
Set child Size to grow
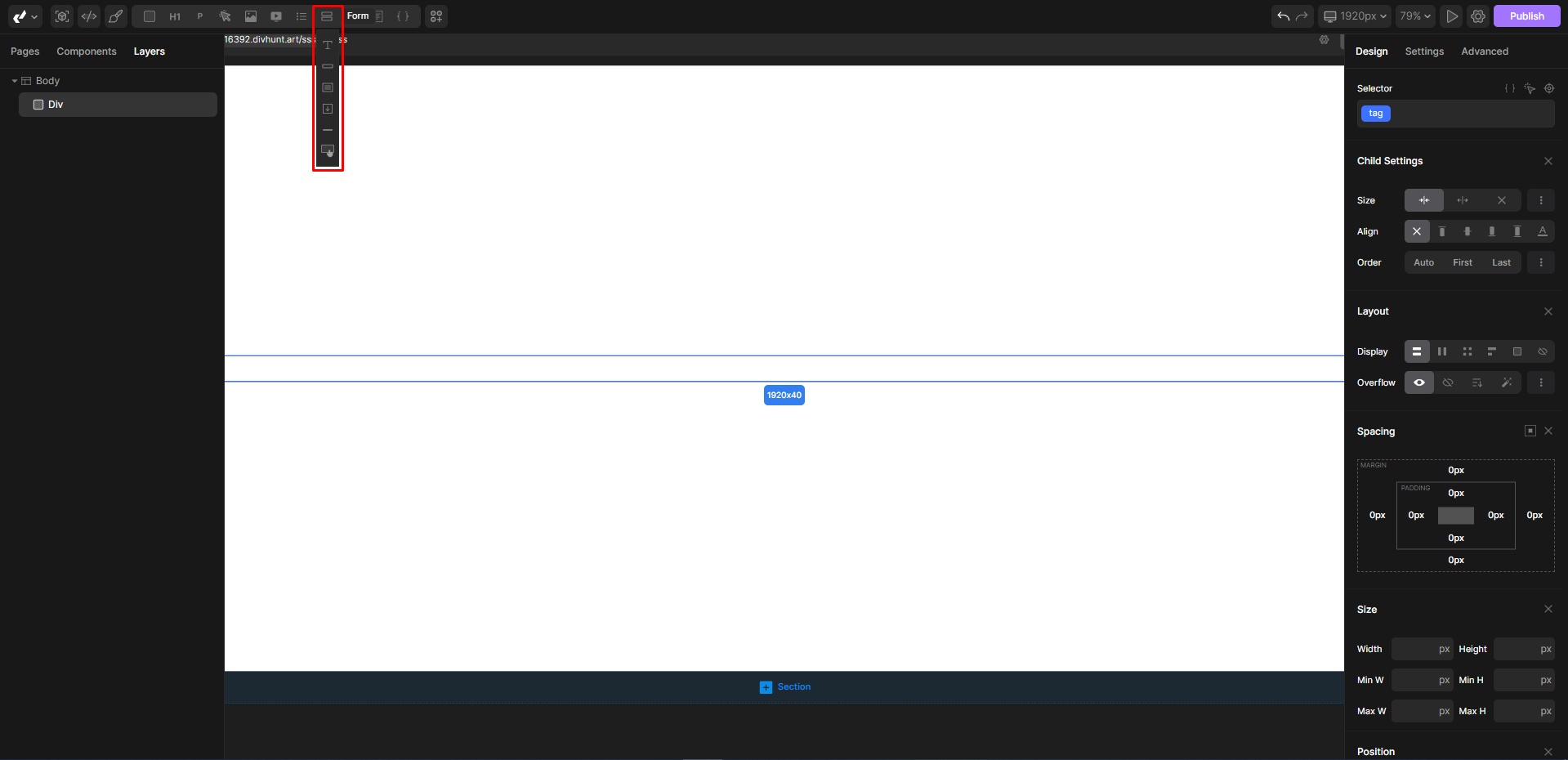pos(1463,200)
